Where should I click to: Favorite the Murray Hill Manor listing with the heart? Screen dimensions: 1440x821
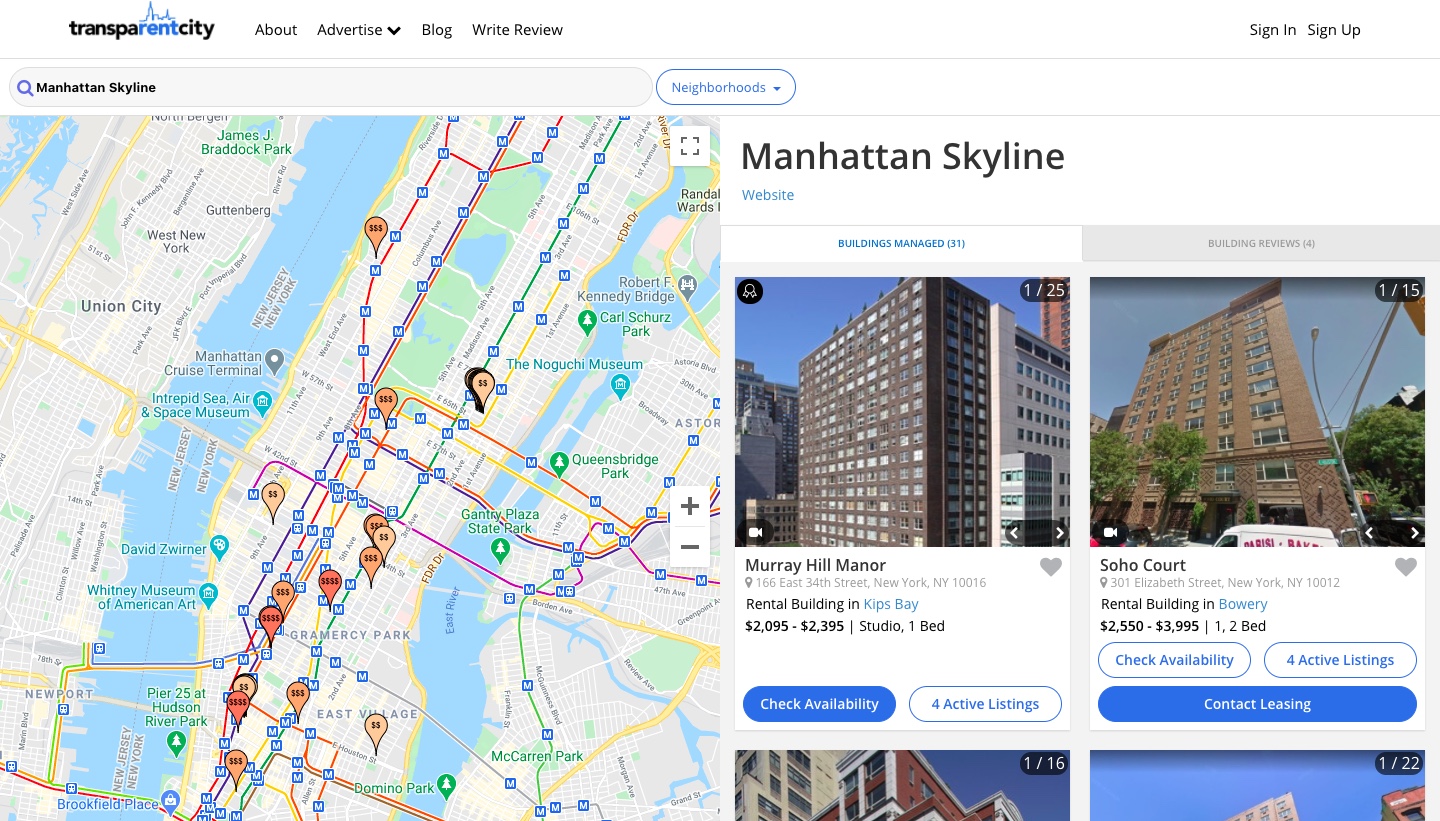click(1051, 566)
